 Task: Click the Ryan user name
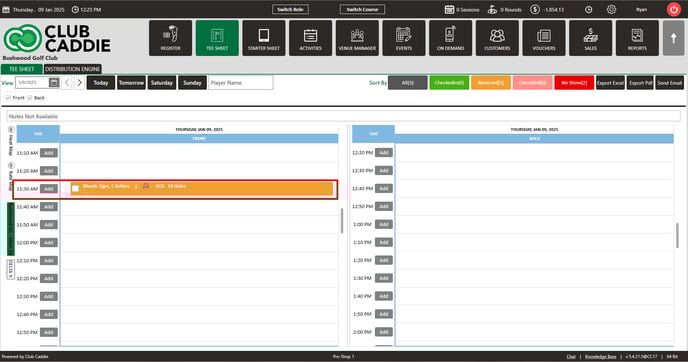coord(641,9)
